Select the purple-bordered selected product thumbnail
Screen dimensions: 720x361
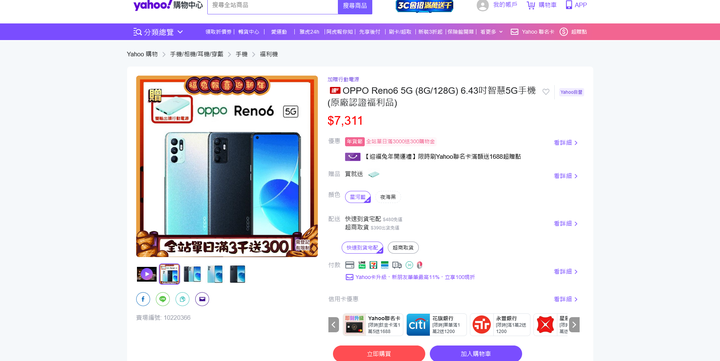coord(169,274)
